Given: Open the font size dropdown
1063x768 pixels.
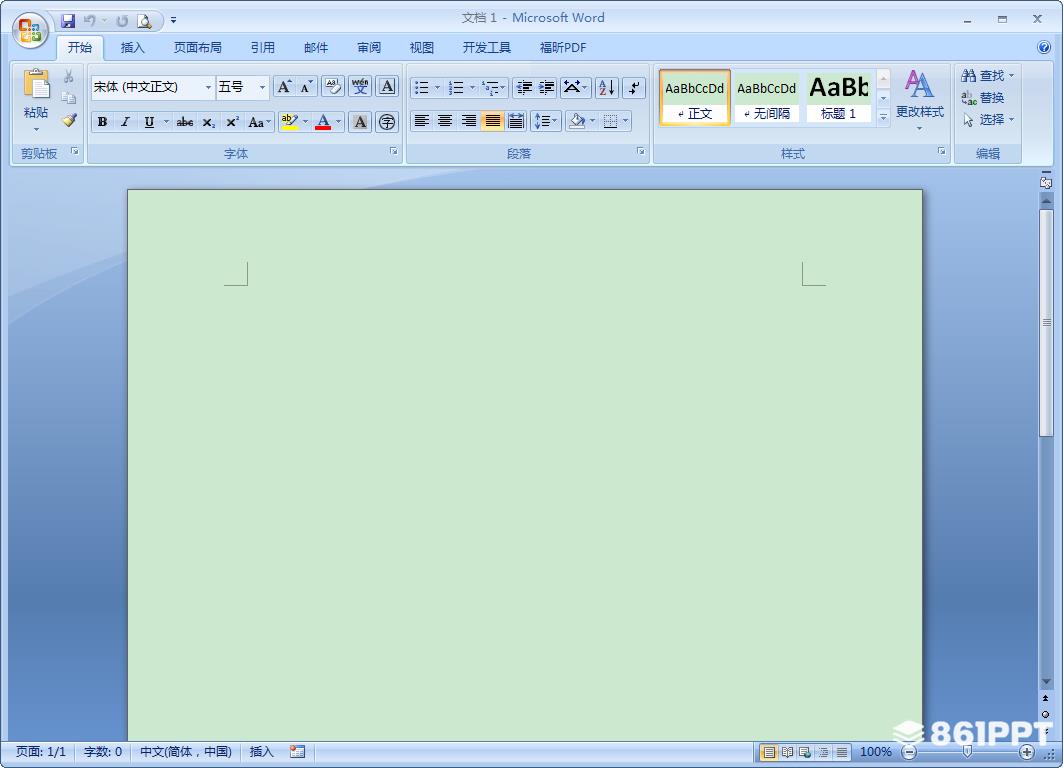Looking at the screenshot, I should click(262, 87).
